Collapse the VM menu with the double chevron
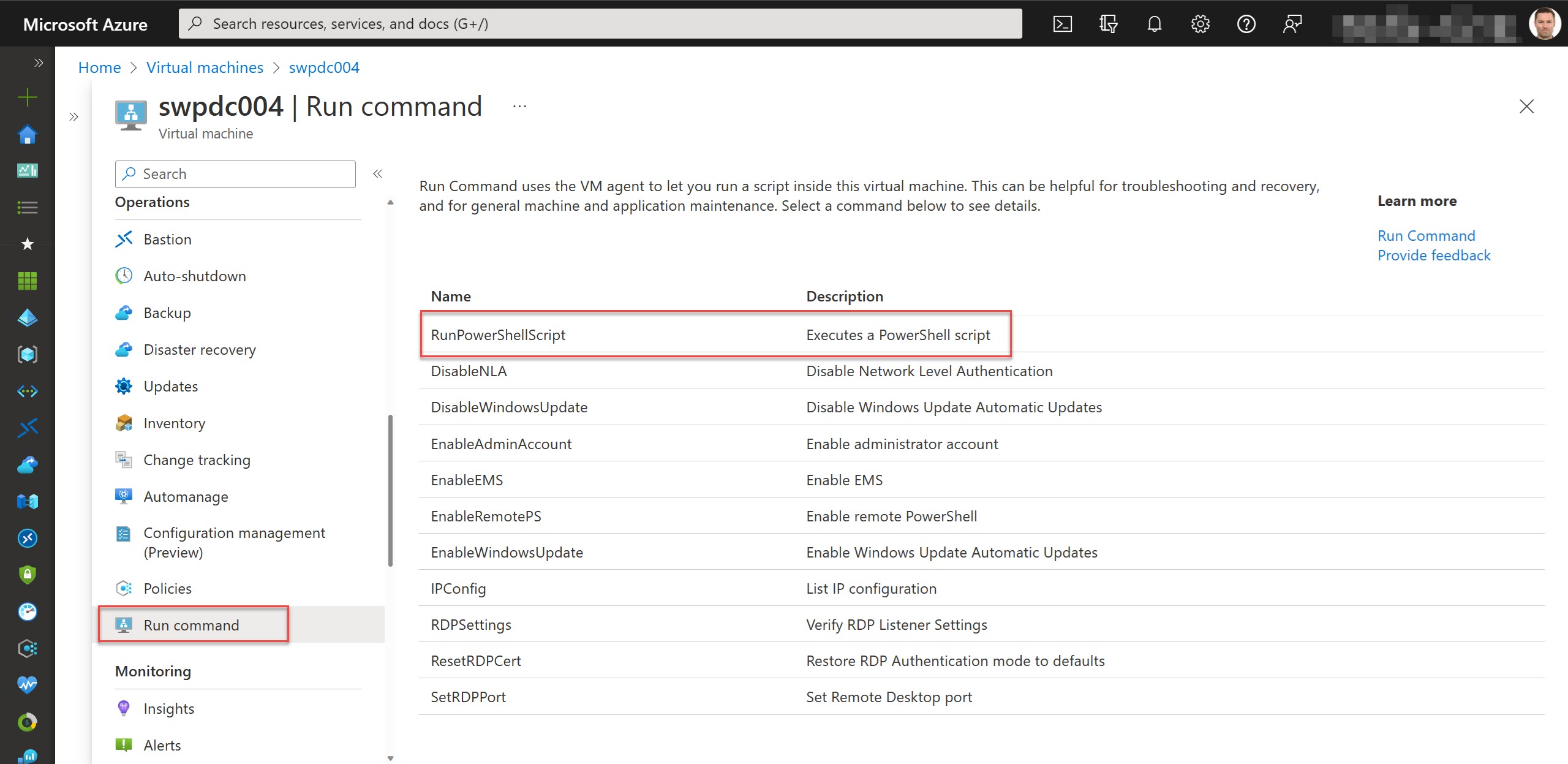This screenshot has width=1568, height=764. click(x=378, y=173)
